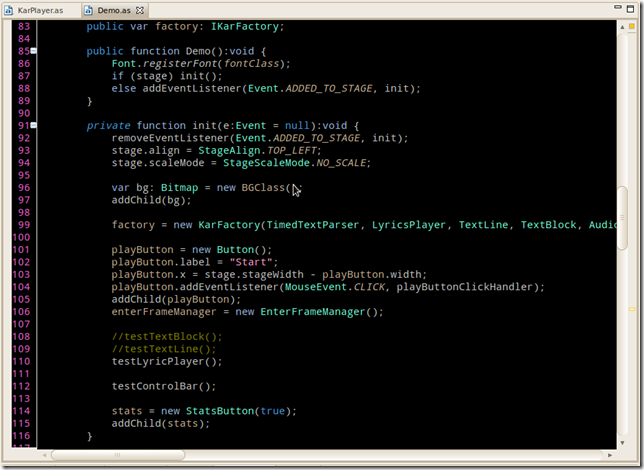Click the vertical scrollbar up arrow
Viewport: 644px width, 470px height.
click(622, 27)
